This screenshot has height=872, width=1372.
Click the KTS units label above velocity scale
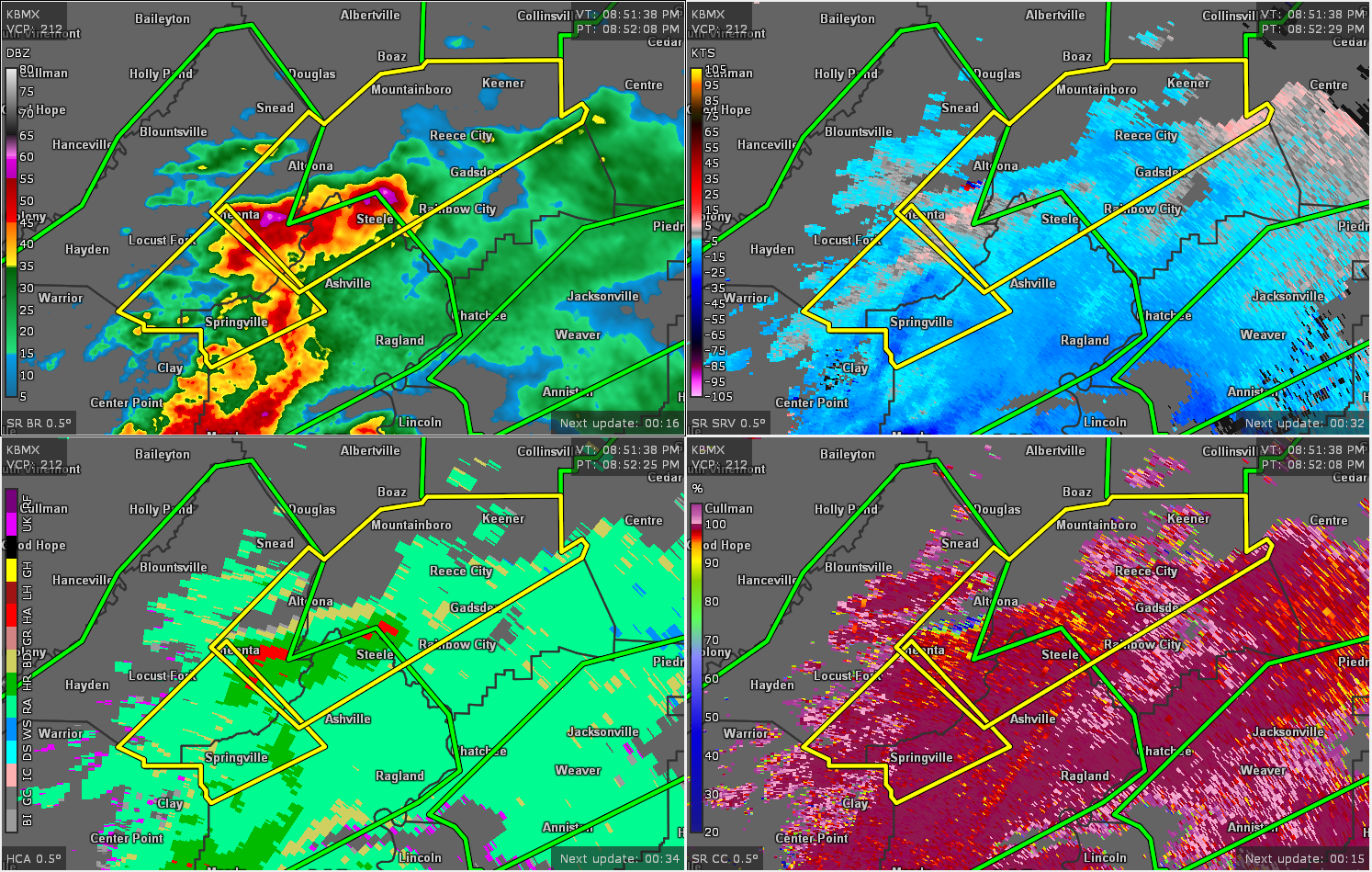coord(703,53)
